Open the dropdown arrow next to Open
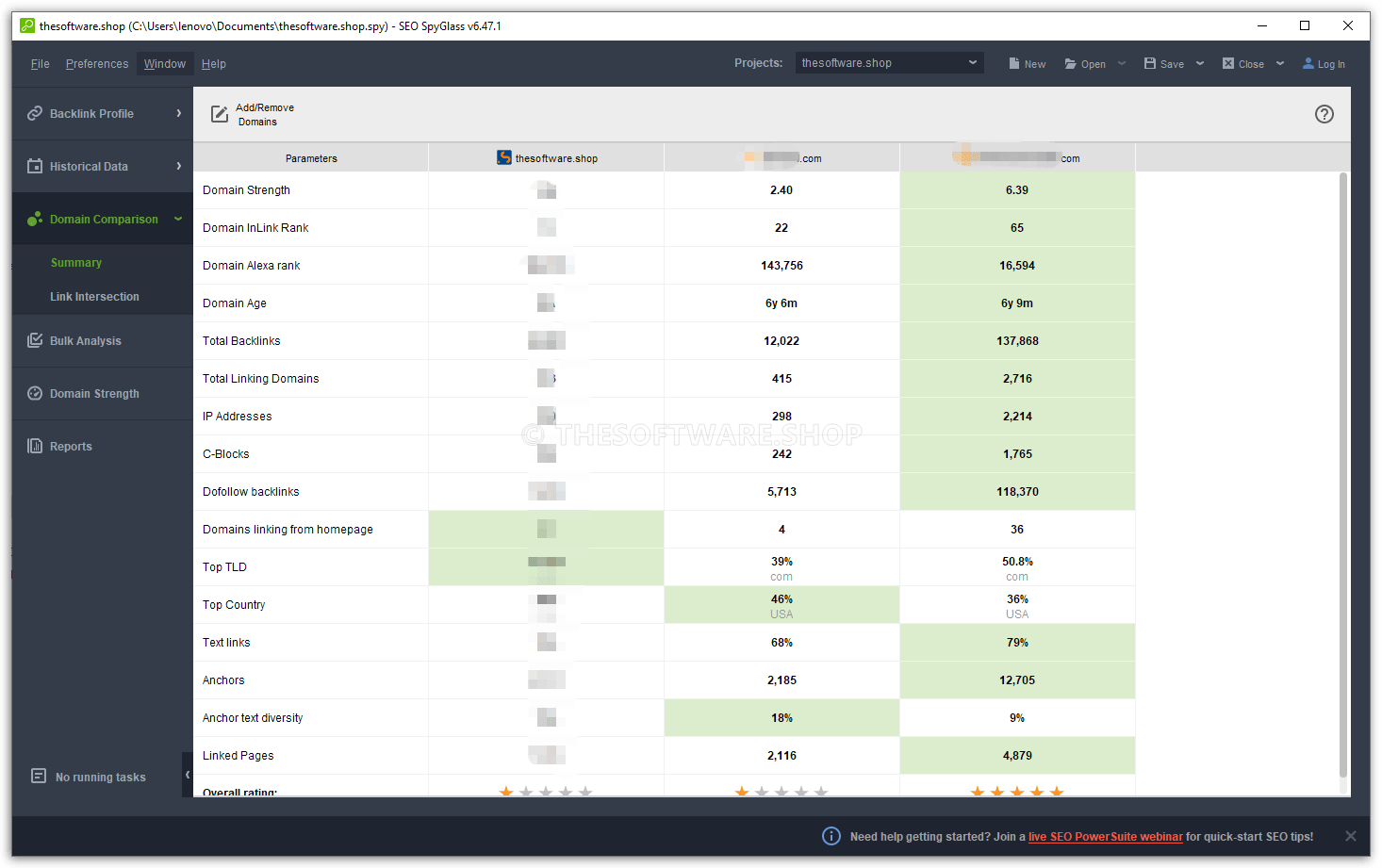This screenshot has height=868, width=1382. point(1122,63)
